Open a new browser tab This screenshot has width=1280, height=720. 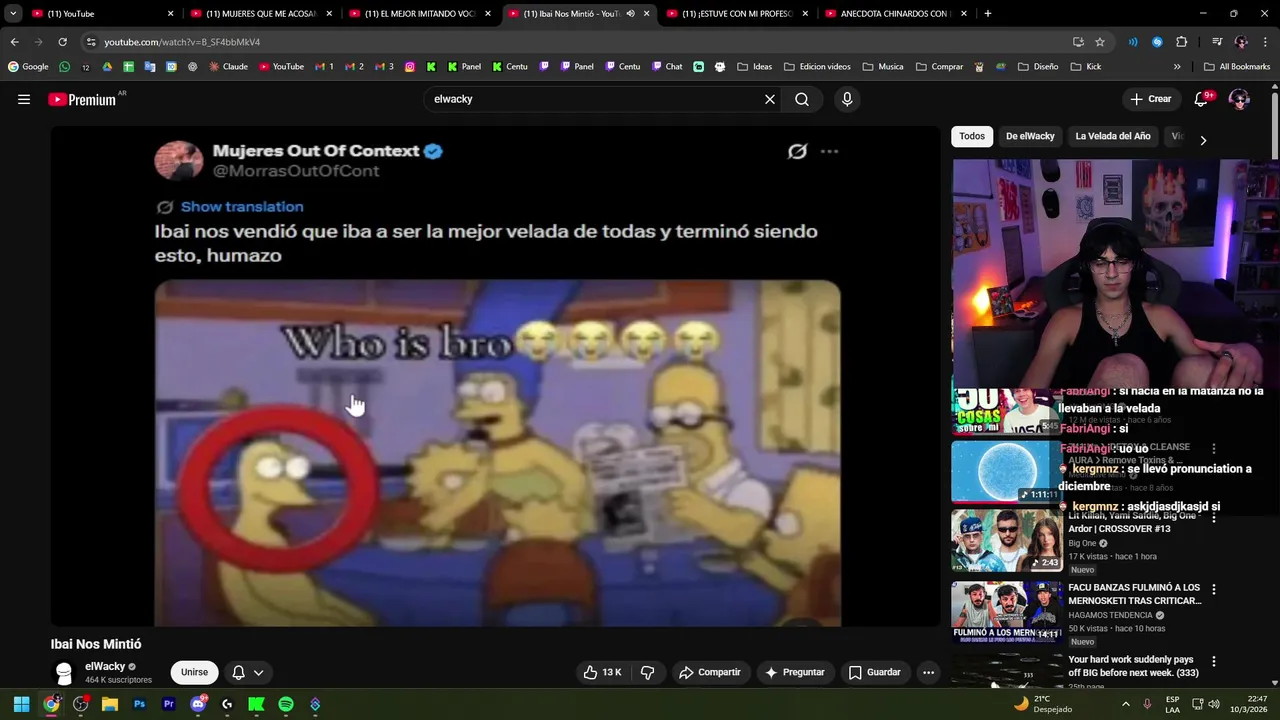pyautogui.click(x=988, y=14)
